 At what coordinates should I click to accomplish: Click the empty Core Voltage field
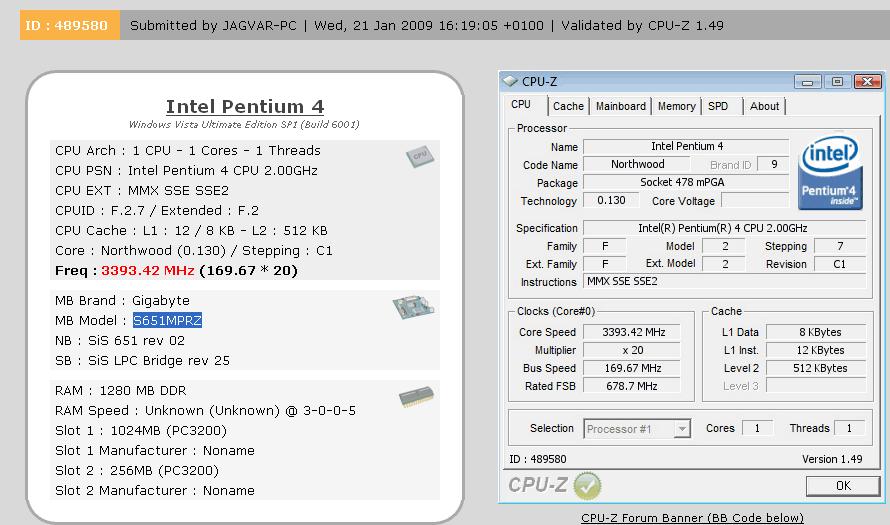click(x=755, y=200)
